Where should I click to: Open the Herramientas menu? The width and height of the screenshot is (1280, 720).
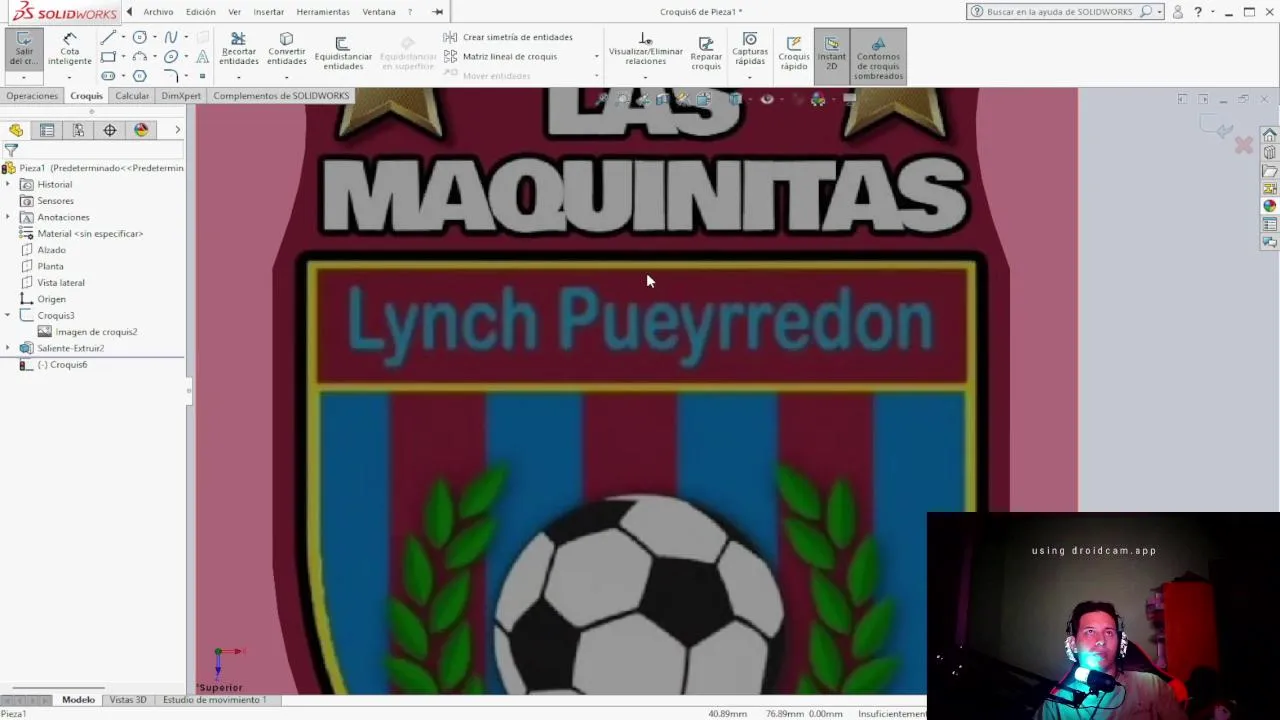click(x=323, y=12)
